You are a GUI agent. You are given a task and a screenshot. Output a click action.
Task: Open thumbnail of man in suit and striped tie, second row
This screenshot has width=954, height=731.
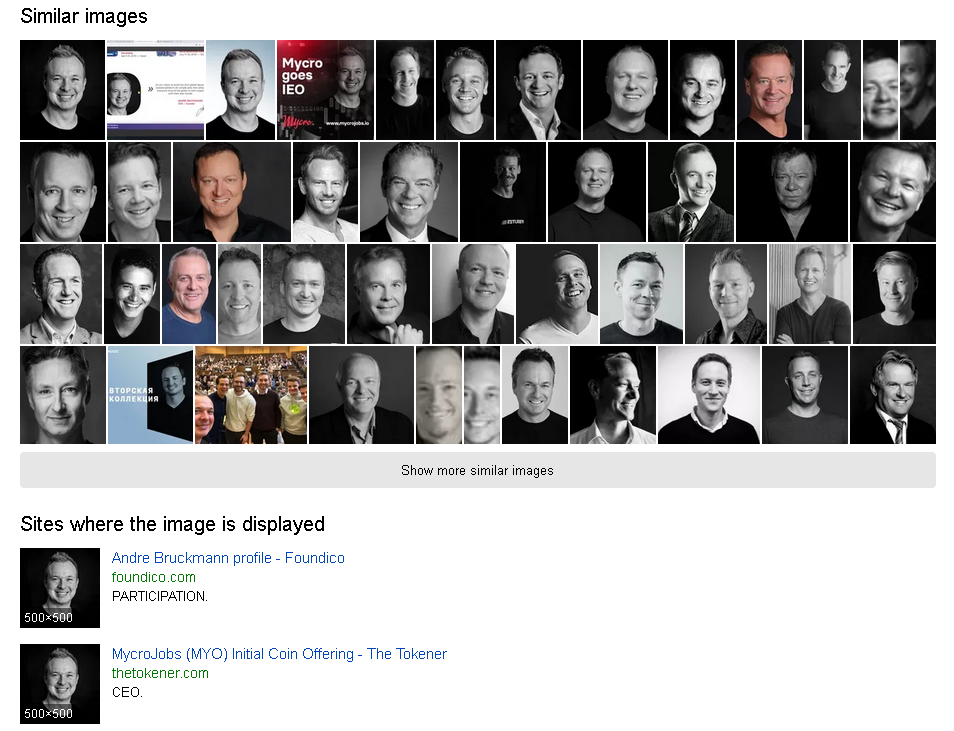pos(691,192)
